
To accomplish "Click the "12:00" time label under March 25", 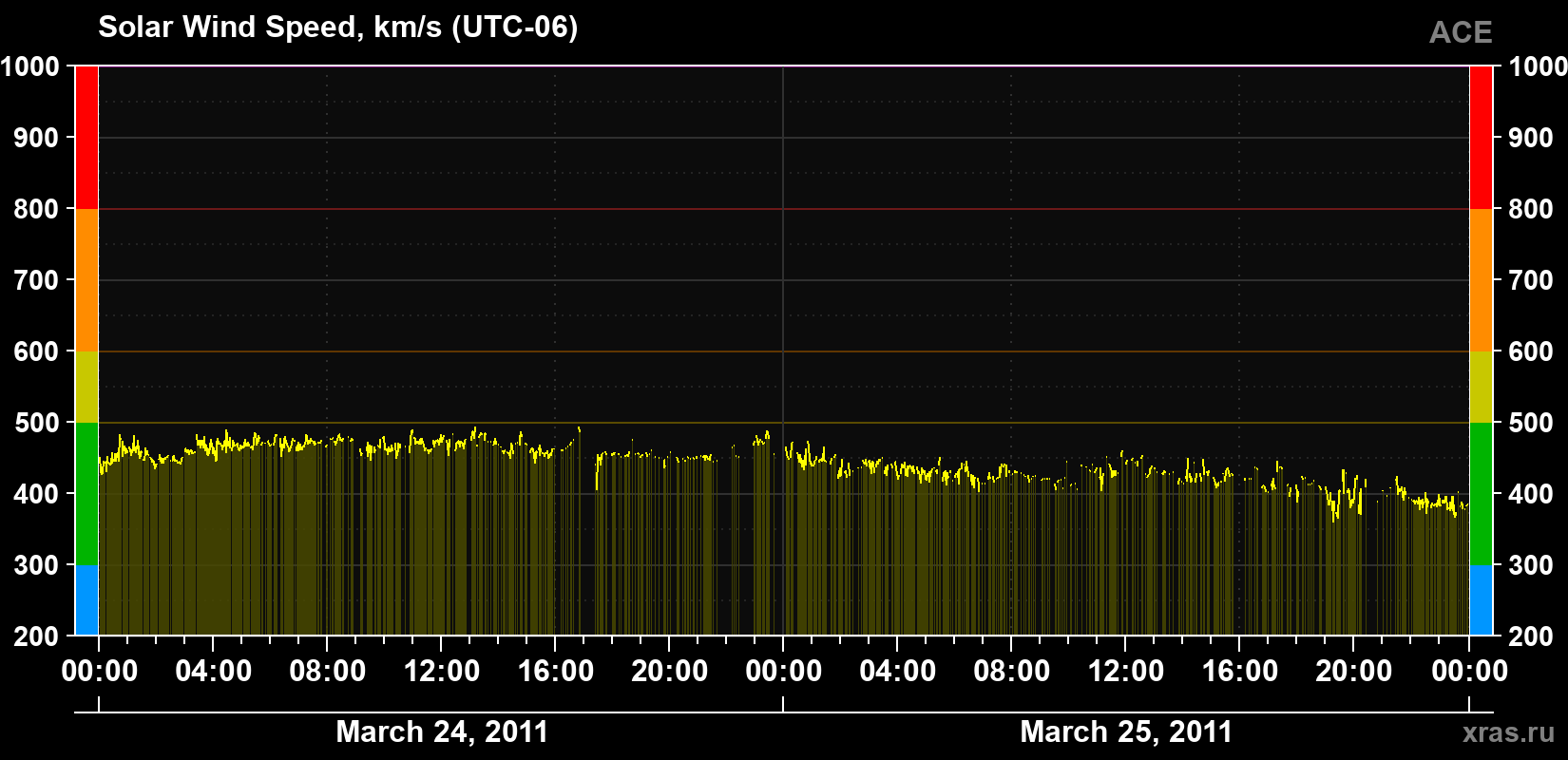I will (x=1126, y=672).
